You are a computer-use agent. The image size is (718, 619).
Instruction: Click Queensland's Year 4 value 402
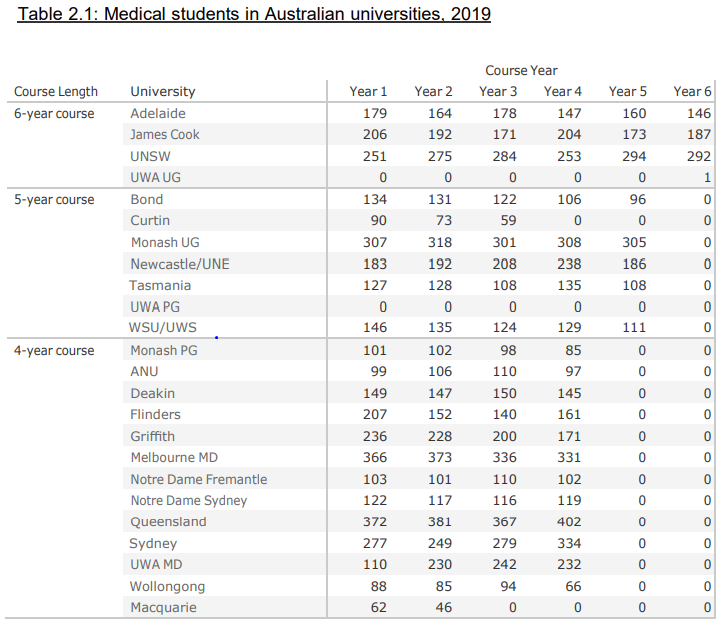[569, 522]
